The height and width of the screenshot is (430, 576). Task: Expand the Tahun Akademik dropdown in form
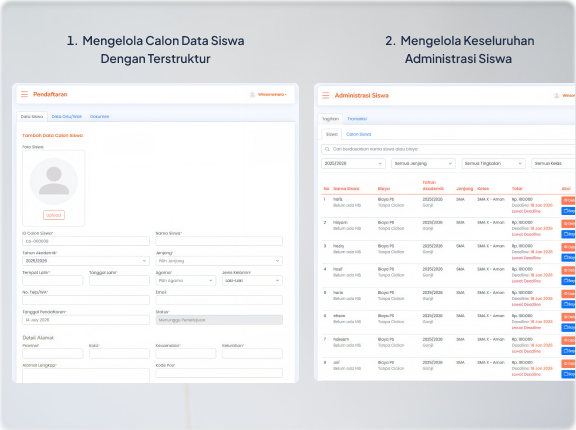(86, 261)
